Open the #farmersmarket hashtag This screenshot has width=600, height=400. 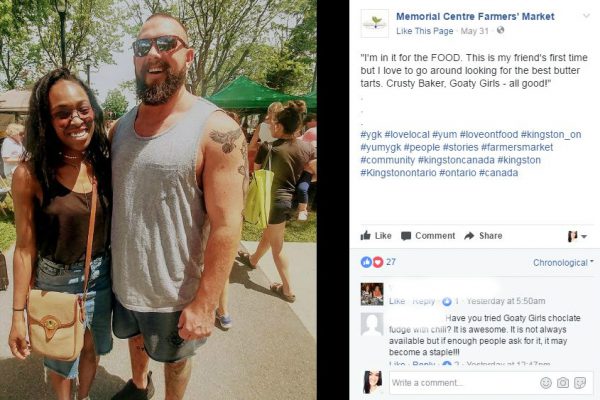(517, 147)
